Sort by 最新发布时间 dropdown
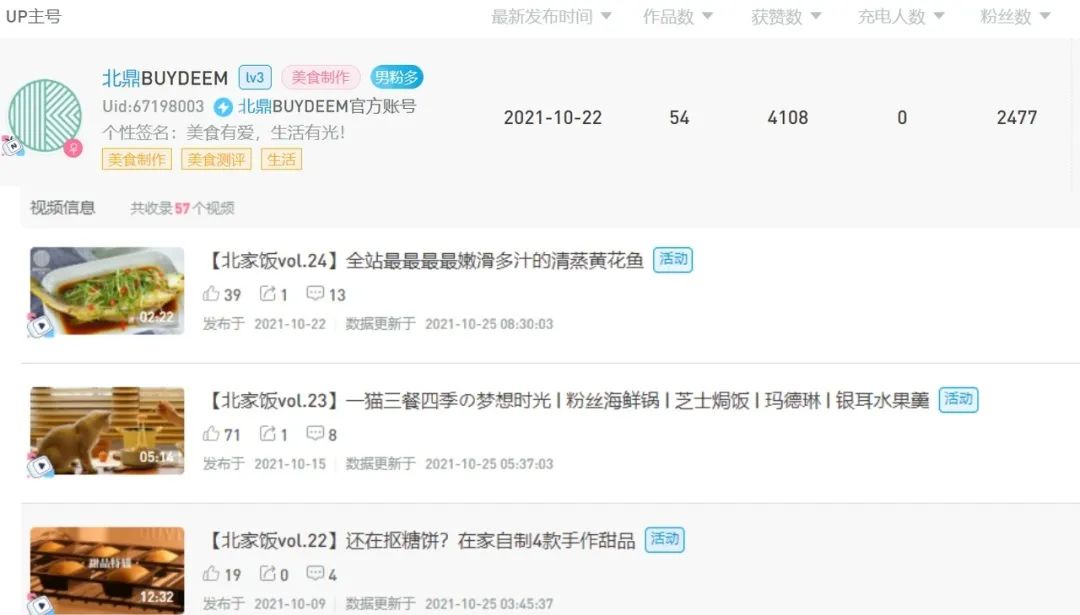The image size is (1080, 615). [551, 16]
